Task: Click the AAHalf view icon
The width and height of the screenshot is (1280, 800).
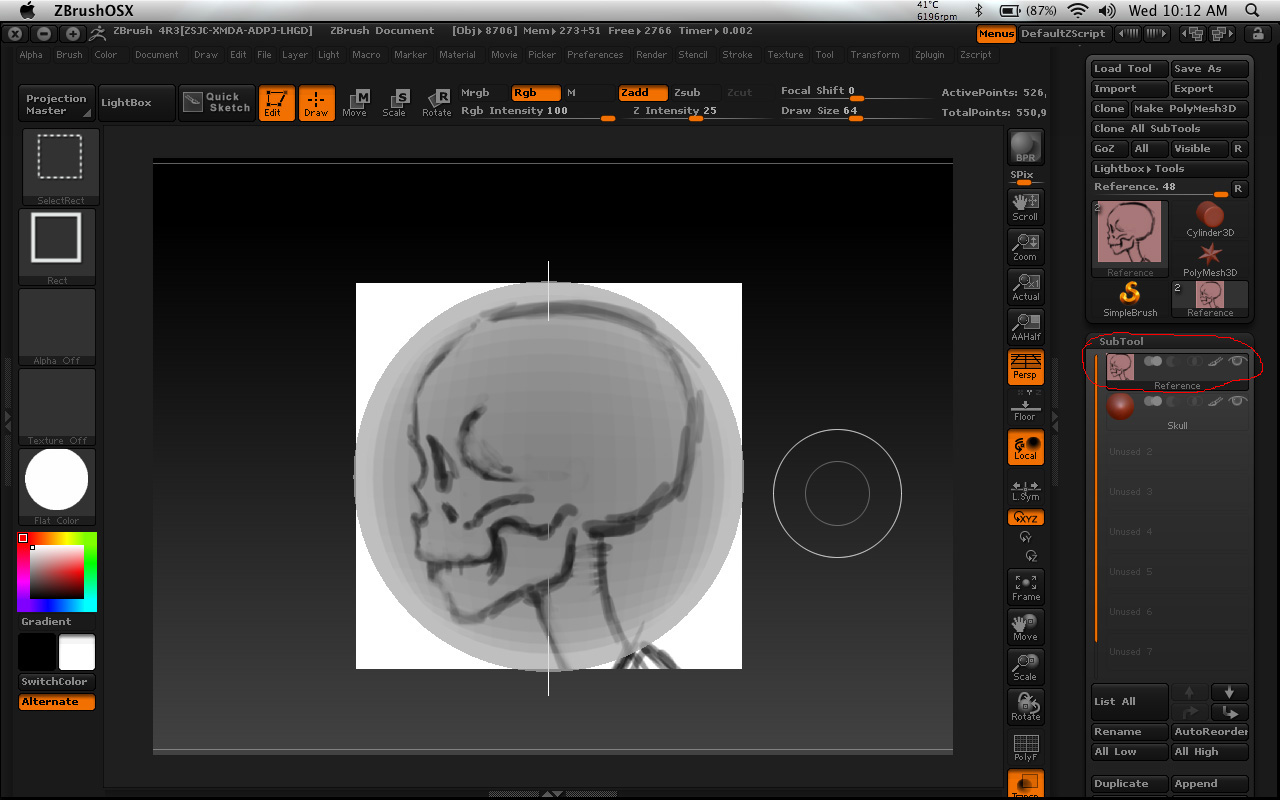Action: (1025, 326)
